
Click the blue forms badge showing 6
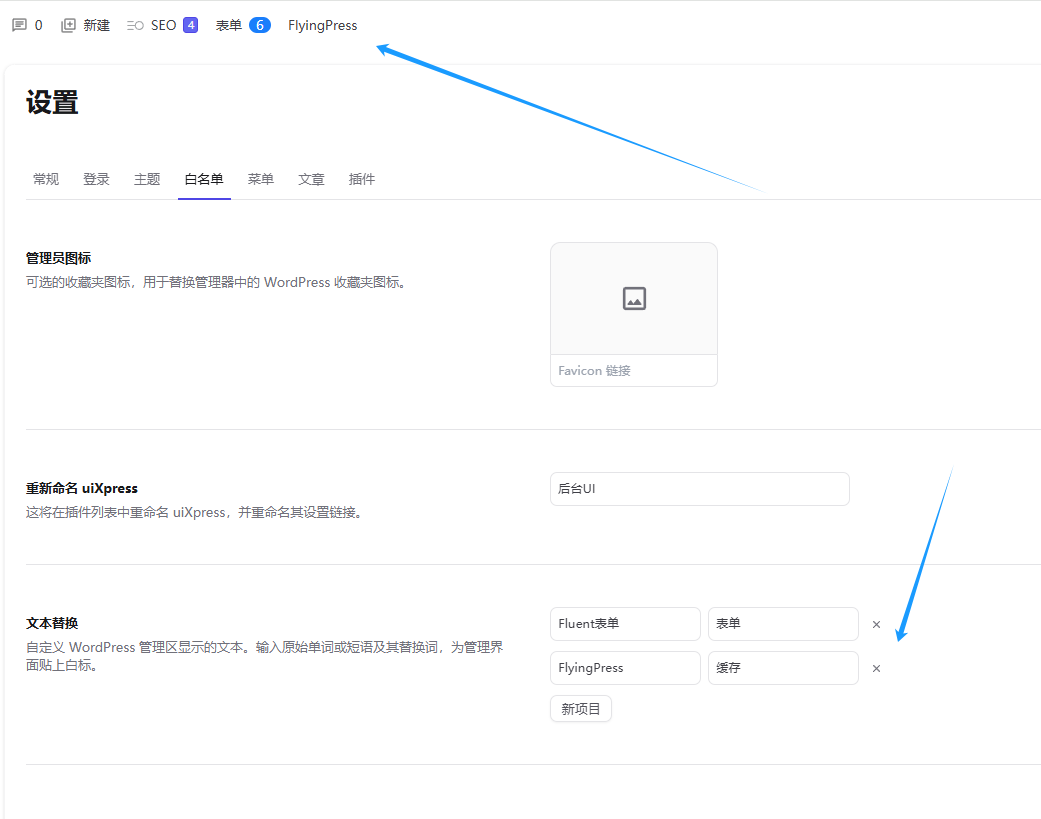coord(260,25)
